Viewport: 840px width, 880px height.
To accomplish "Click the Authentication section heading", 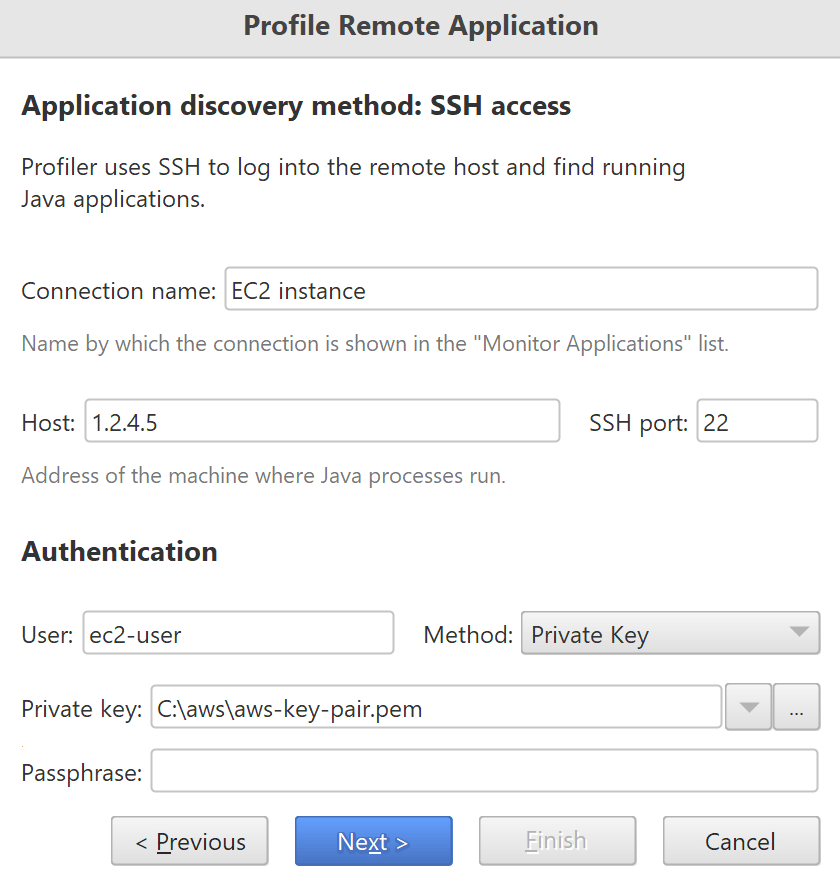I will click(120, 551).
